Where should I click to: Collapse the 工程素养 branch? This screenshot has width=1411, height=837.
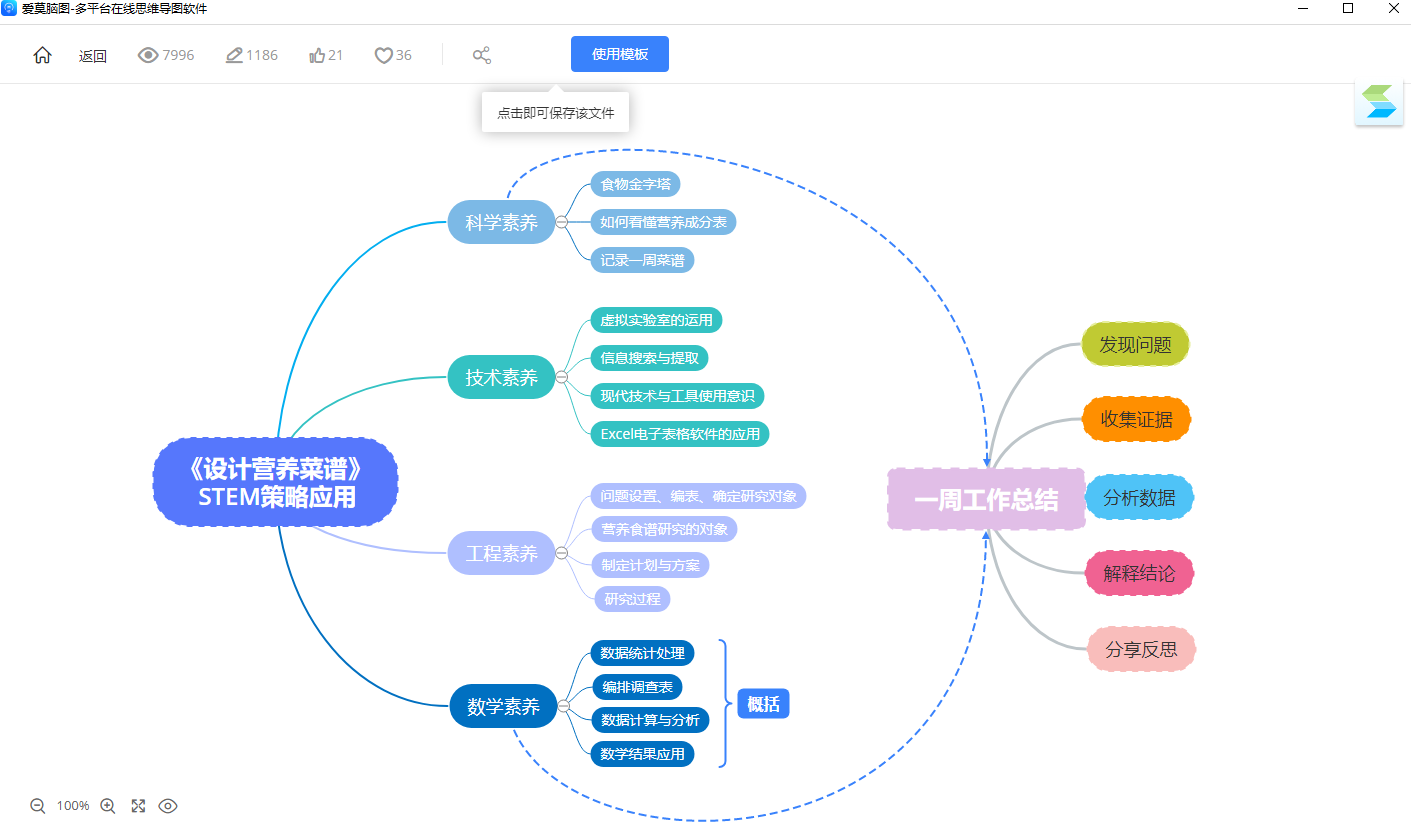click(562, 553)
